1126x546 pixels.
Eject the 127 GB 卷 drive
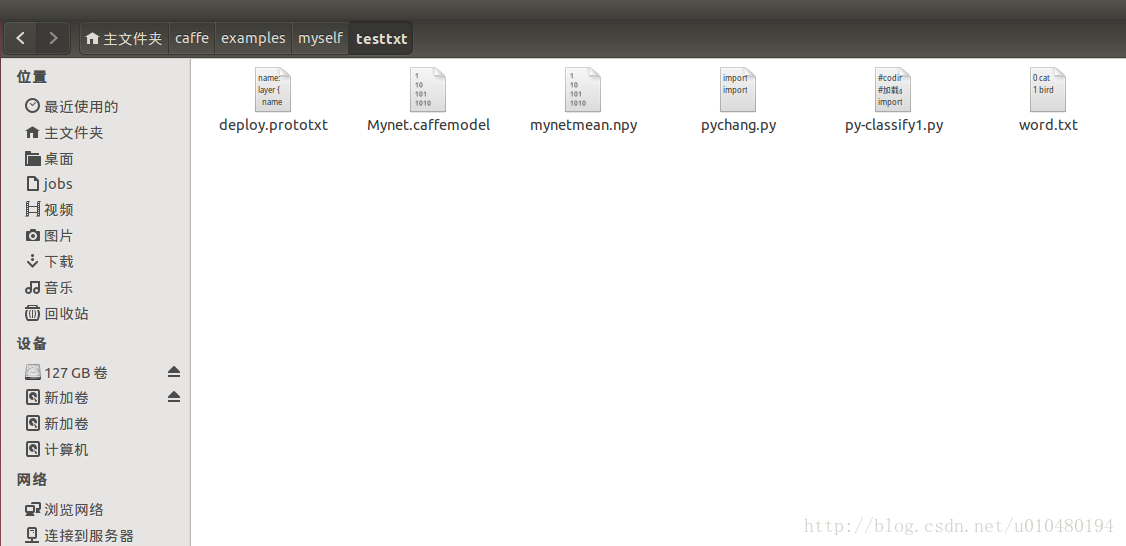point(174,372)
